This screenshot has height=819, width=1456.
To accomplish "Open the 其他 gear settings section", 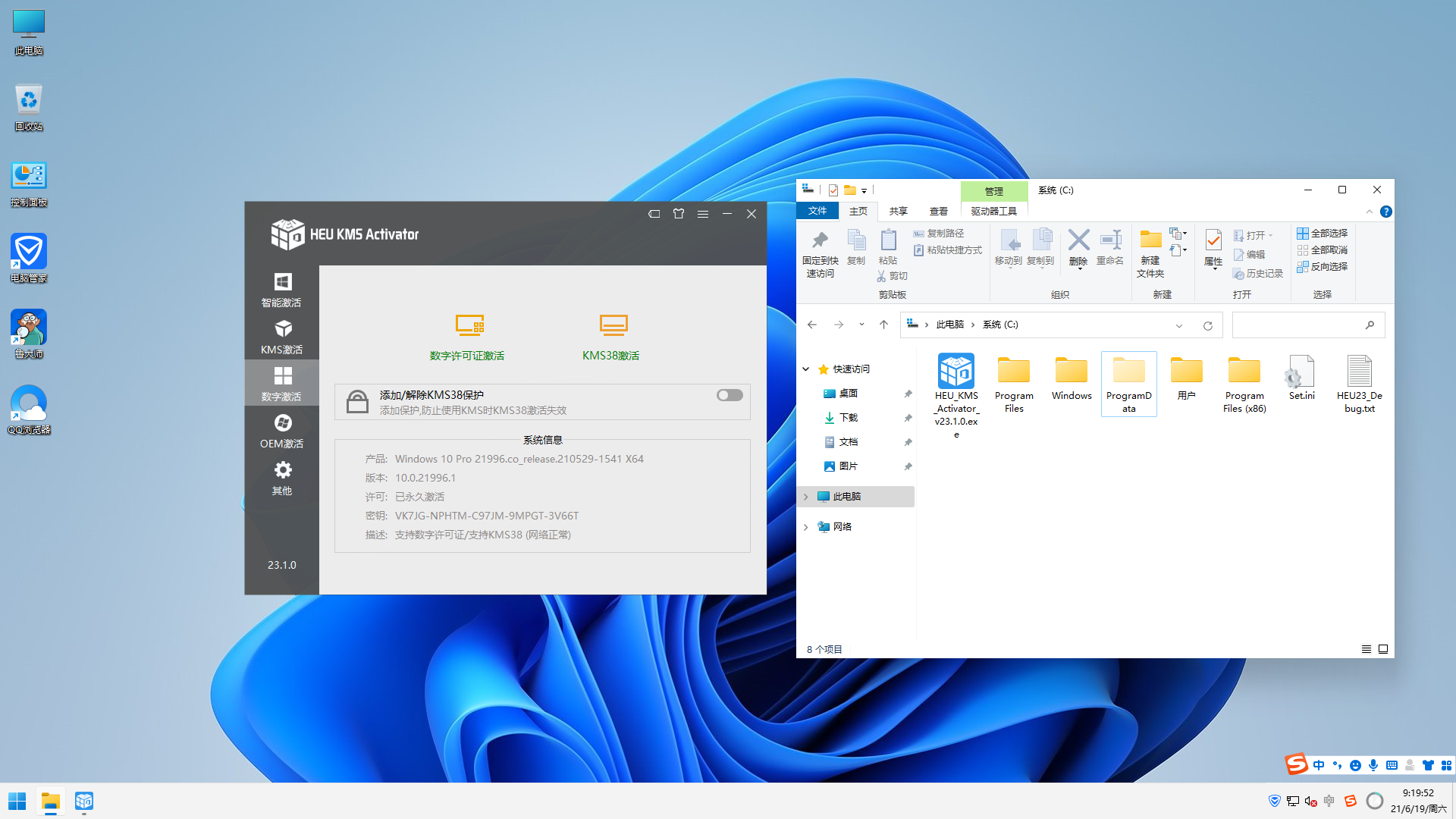I will (282, 478).
